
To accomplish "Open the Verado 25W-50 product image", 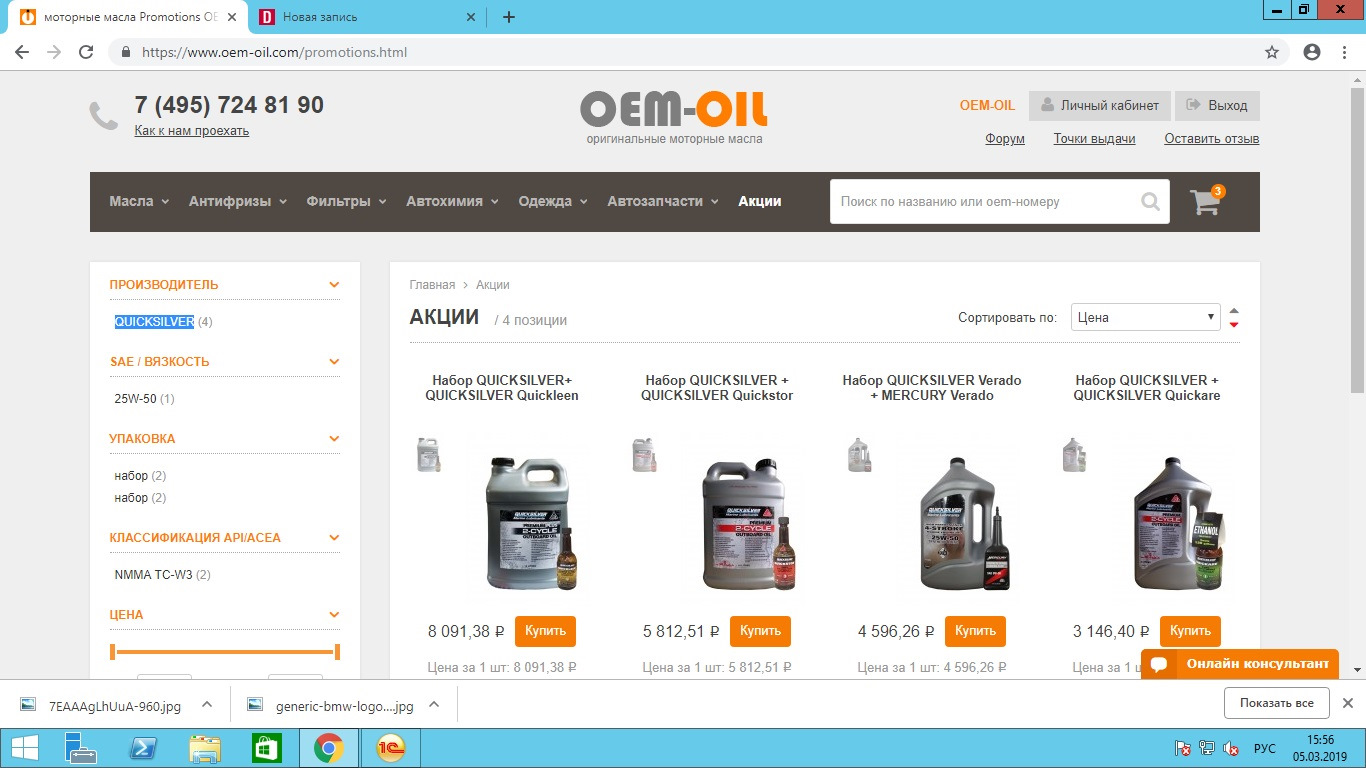I will click(x=964, y=524).
